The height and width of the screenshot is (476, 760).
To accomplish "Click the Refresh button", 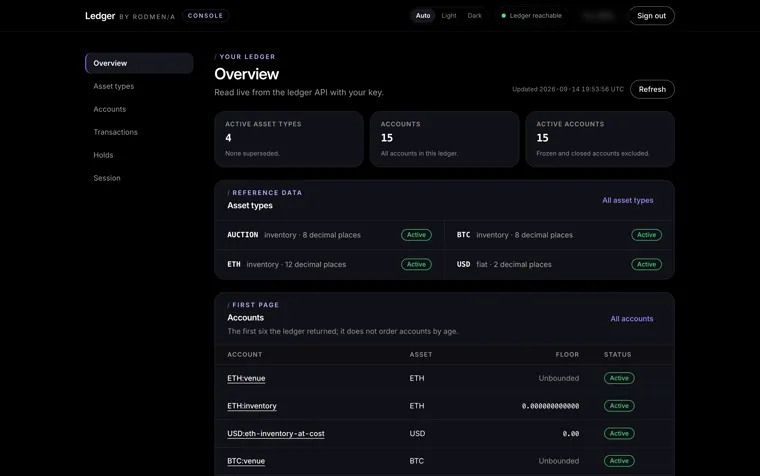I will pyautogui.click(x=652, y=89).
